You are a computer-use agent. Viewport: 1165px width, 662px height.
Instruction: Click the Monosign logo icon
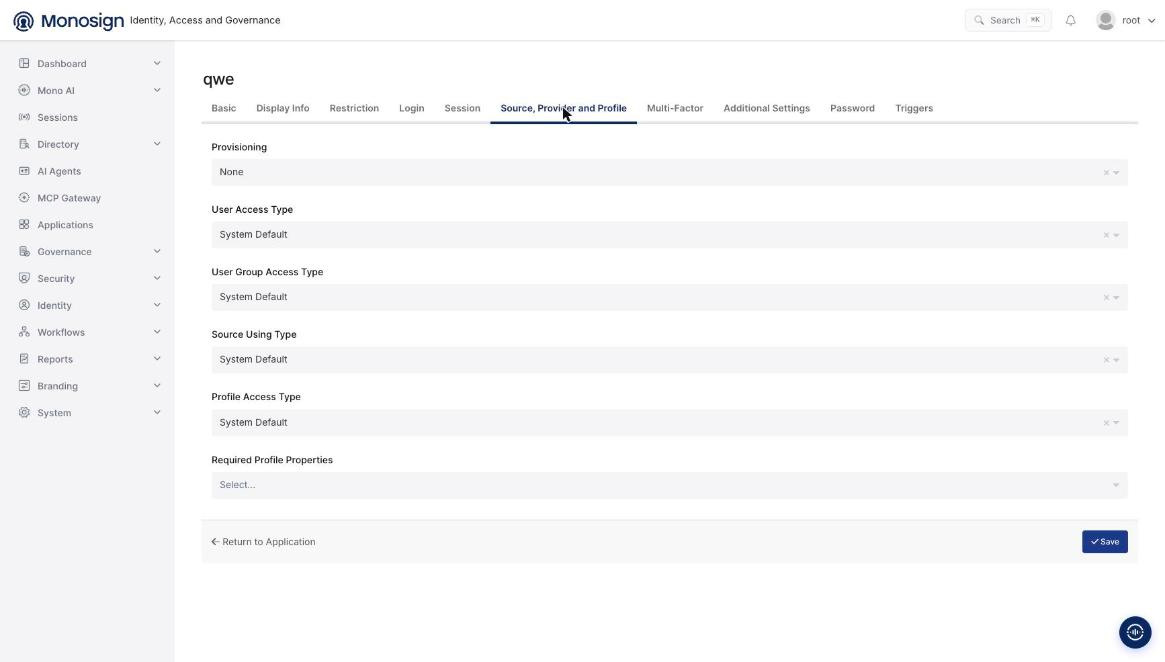point(24,21)
